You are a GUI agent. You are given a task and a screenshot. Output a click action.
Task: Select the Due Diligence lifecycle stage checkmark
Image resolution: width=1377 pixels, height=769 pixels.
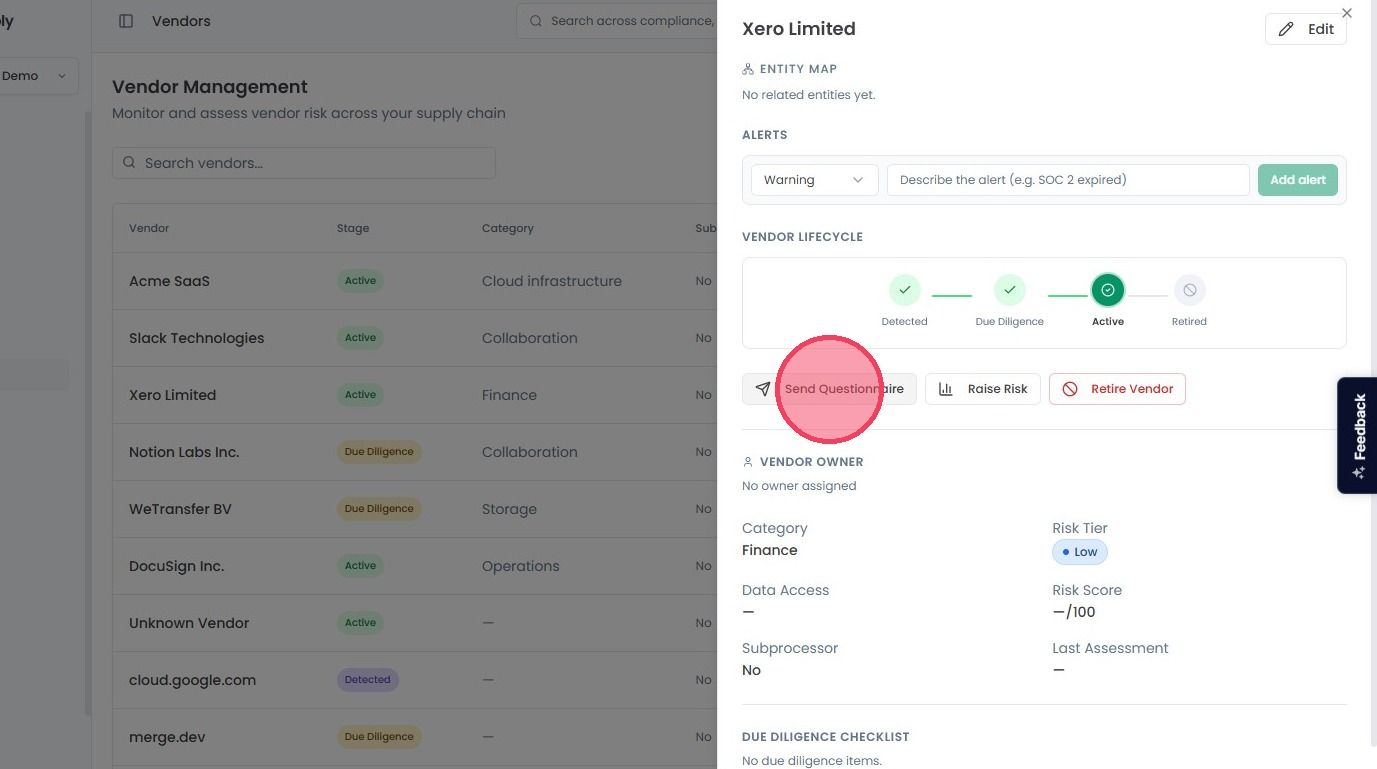coord(1010,290)
